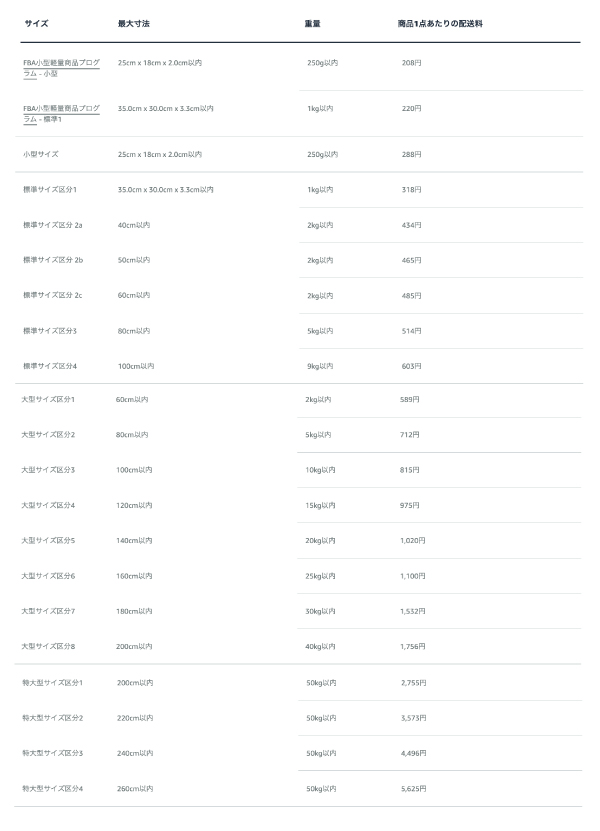The width and height of the screenshot is (600, 831).
Task: Click the 603円 fee for 標準サイズ区分4
Action: click(411, 366)
